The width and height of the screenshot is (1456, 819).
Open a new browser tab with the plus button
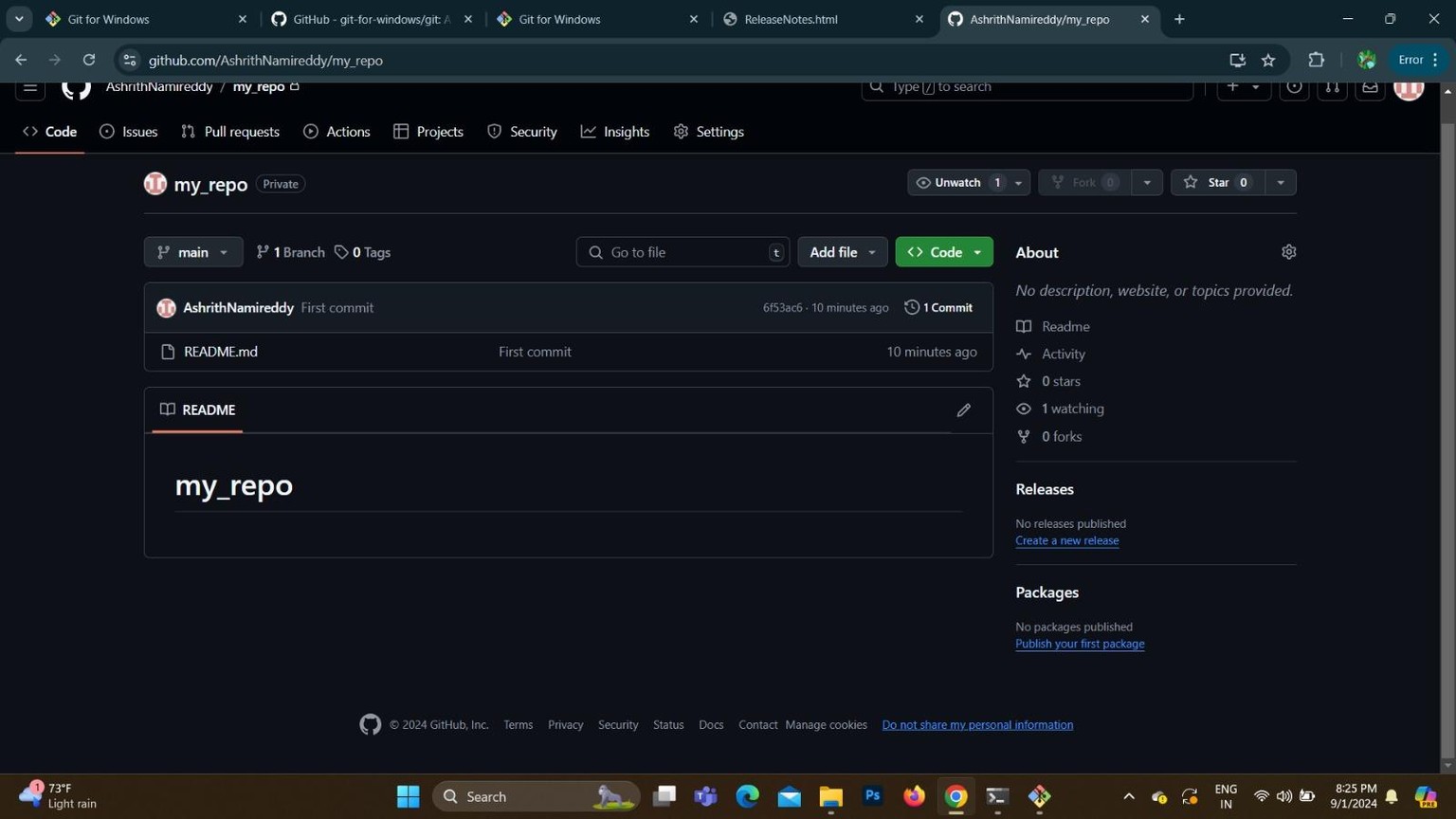coord(1179,19)
